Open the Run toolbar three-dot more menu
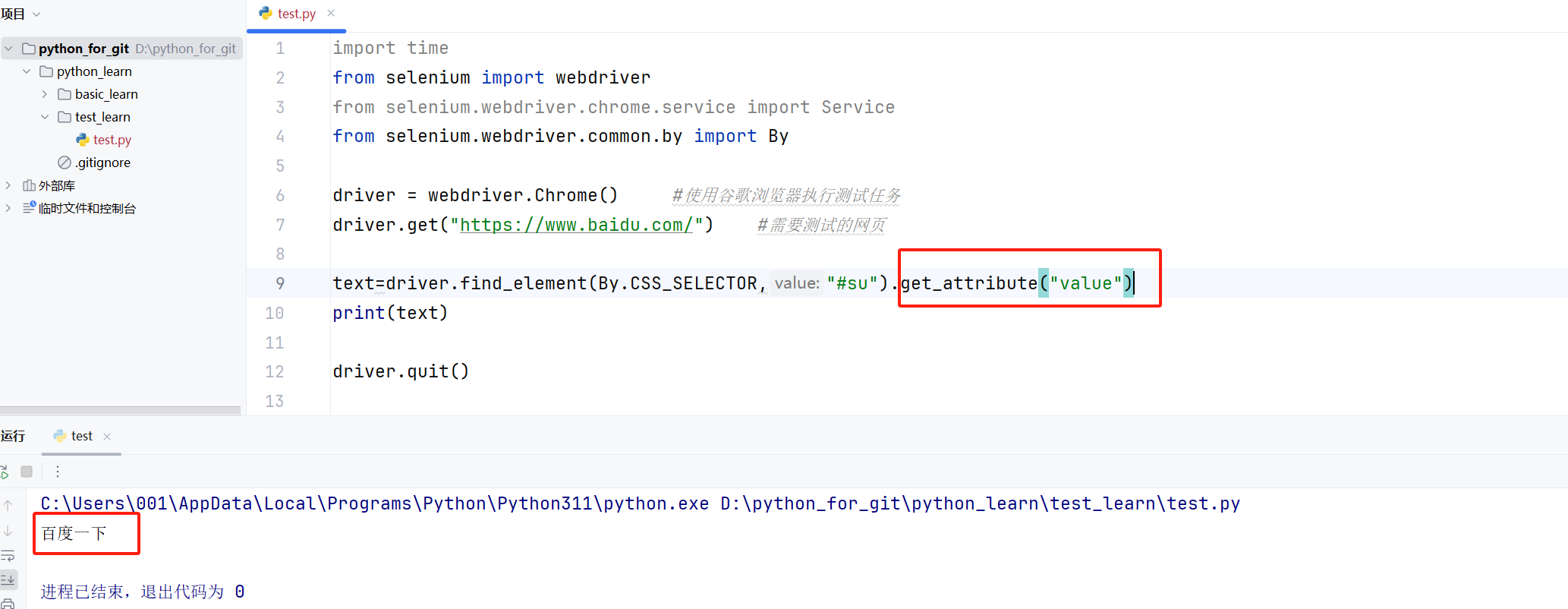The width and height of the screenshot is (1568, 609). [x=58, y=472]
